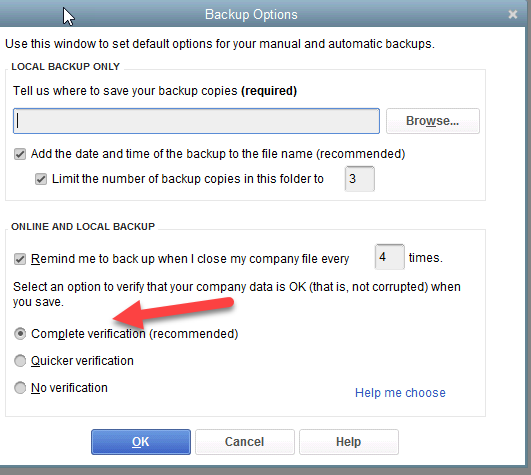Select Complete verification radio button

coord(20,334)
